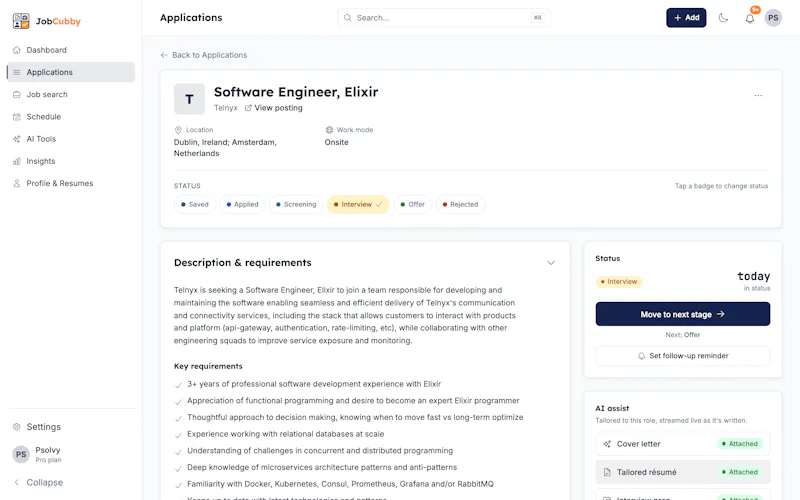The width and height of the screenshot is (800, 500).
Task: Select the Interview status badge
Action: pyautogui.click(x=358, y=205)
